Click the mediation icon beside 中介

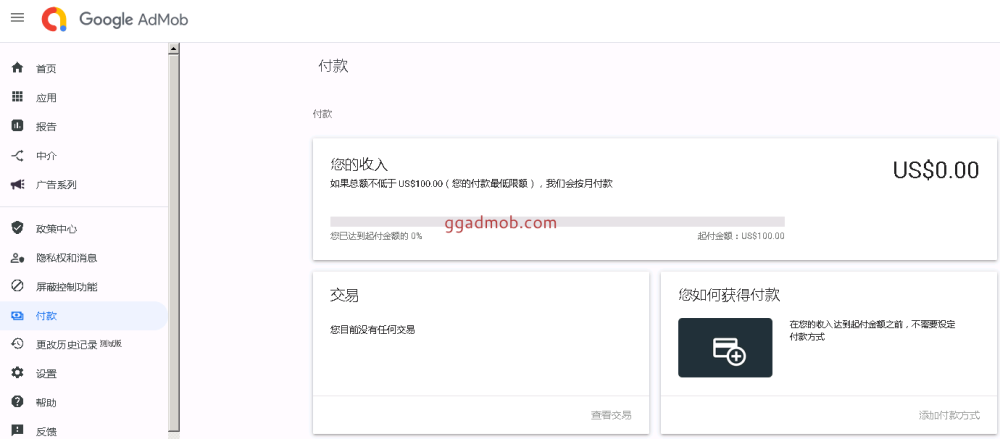point(18,155)
